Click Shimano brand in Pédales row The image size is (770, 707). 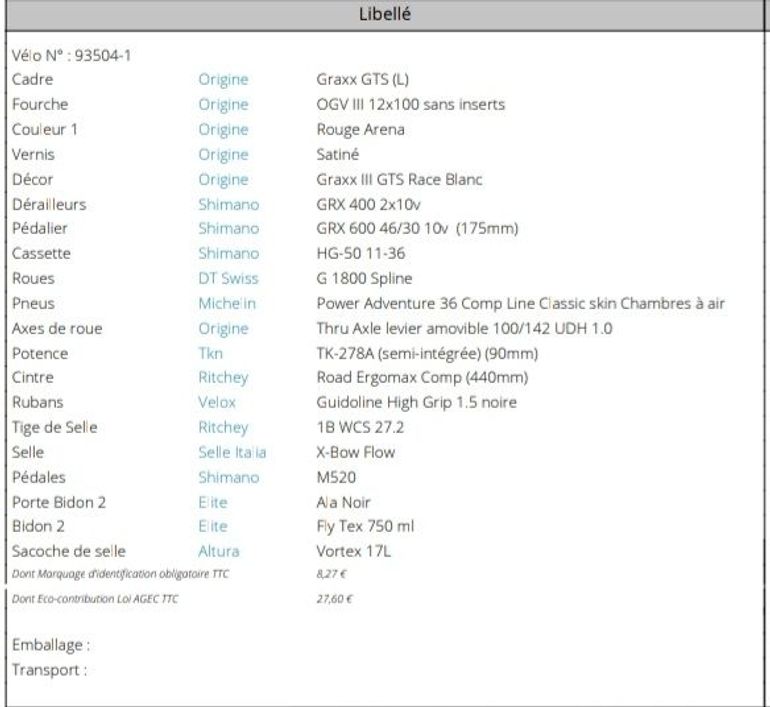228,477
